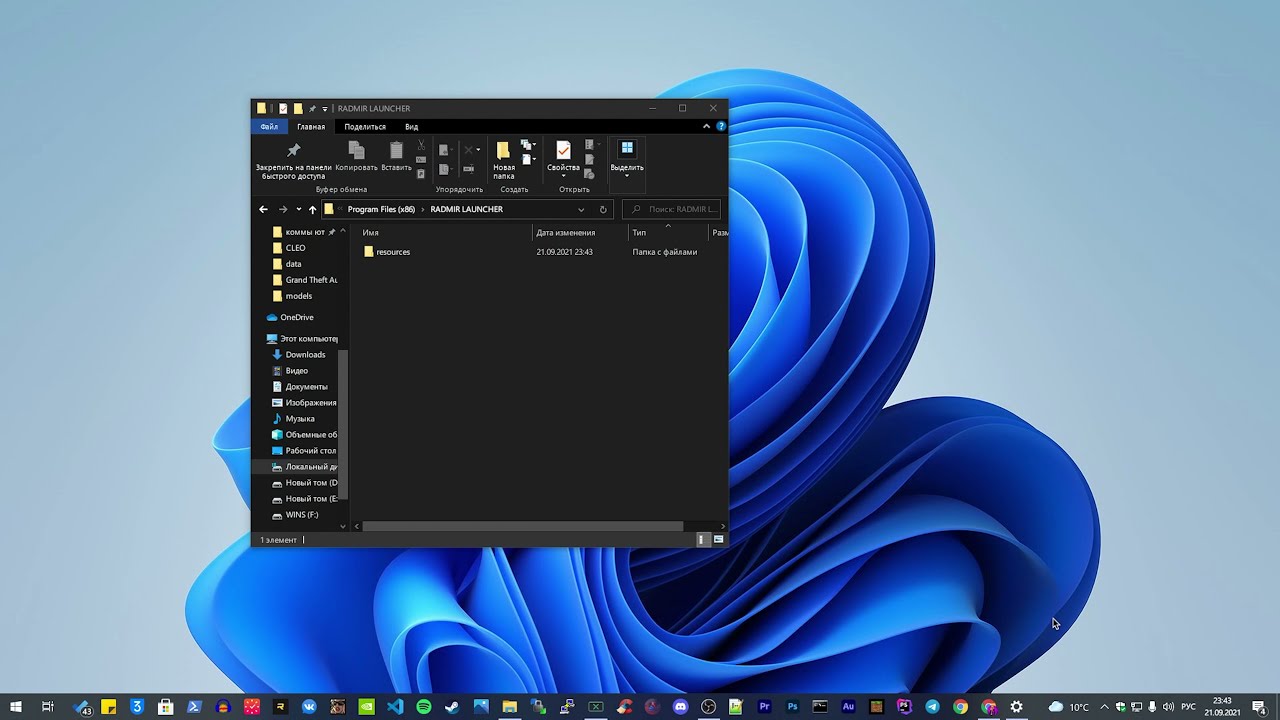
Task: Open Свойства (Properties) from the ribbon
Action: (x=563, y=160)
